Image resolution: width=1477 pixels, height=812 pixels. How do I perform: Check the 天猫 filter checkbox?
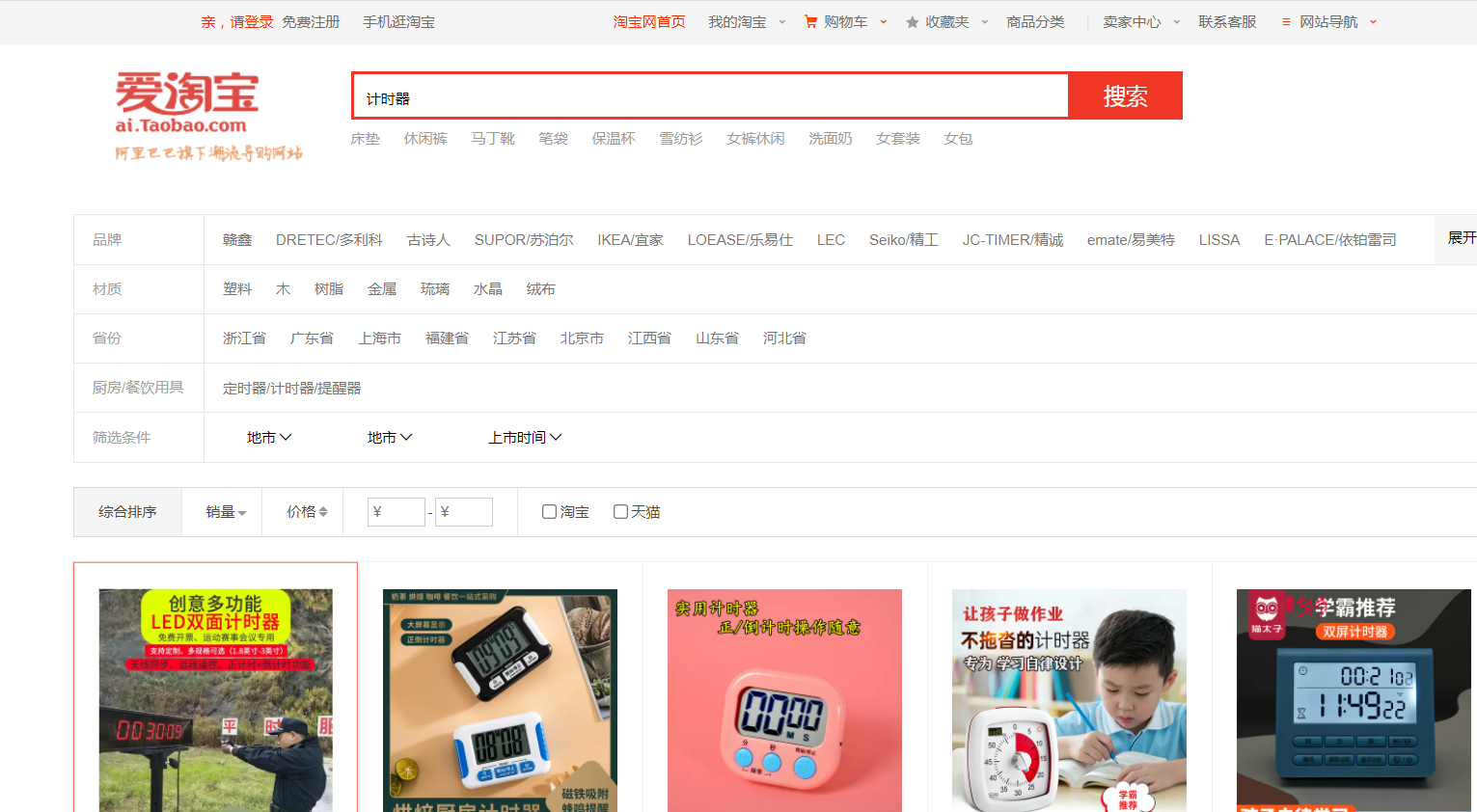620,512
